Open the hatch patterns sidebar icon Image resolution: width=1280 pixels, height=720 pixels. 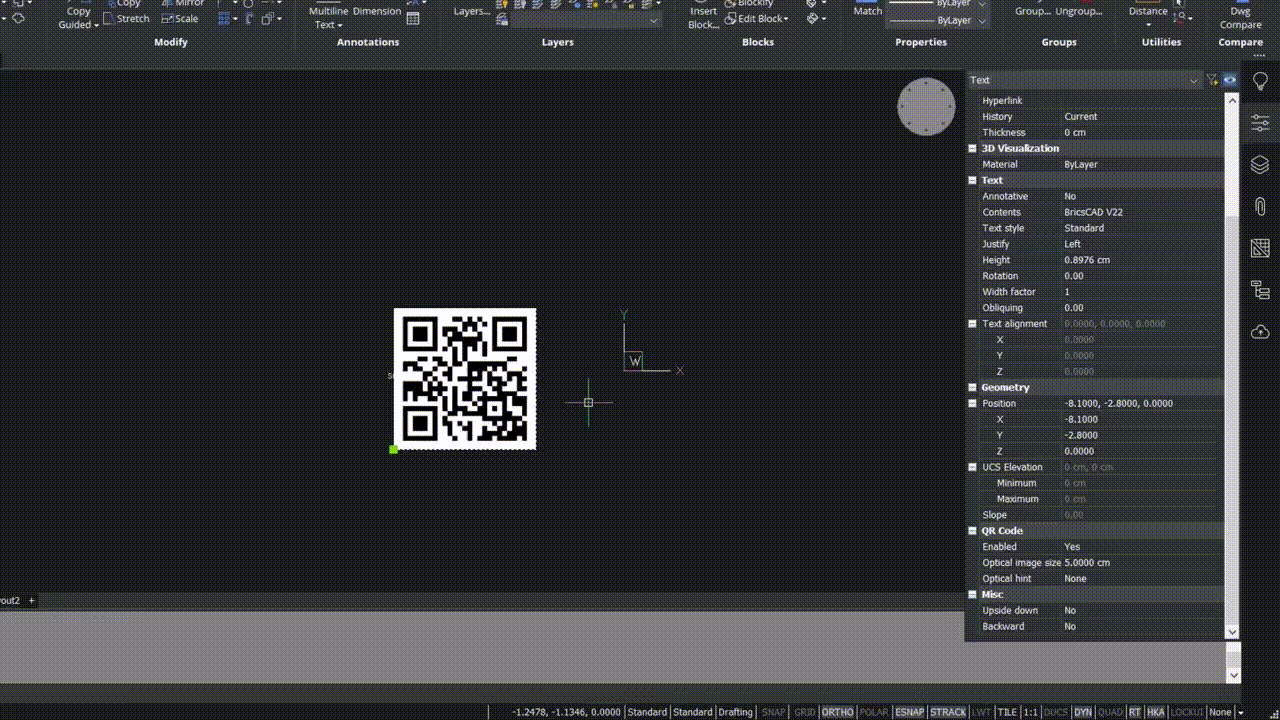pos(1260,248)
